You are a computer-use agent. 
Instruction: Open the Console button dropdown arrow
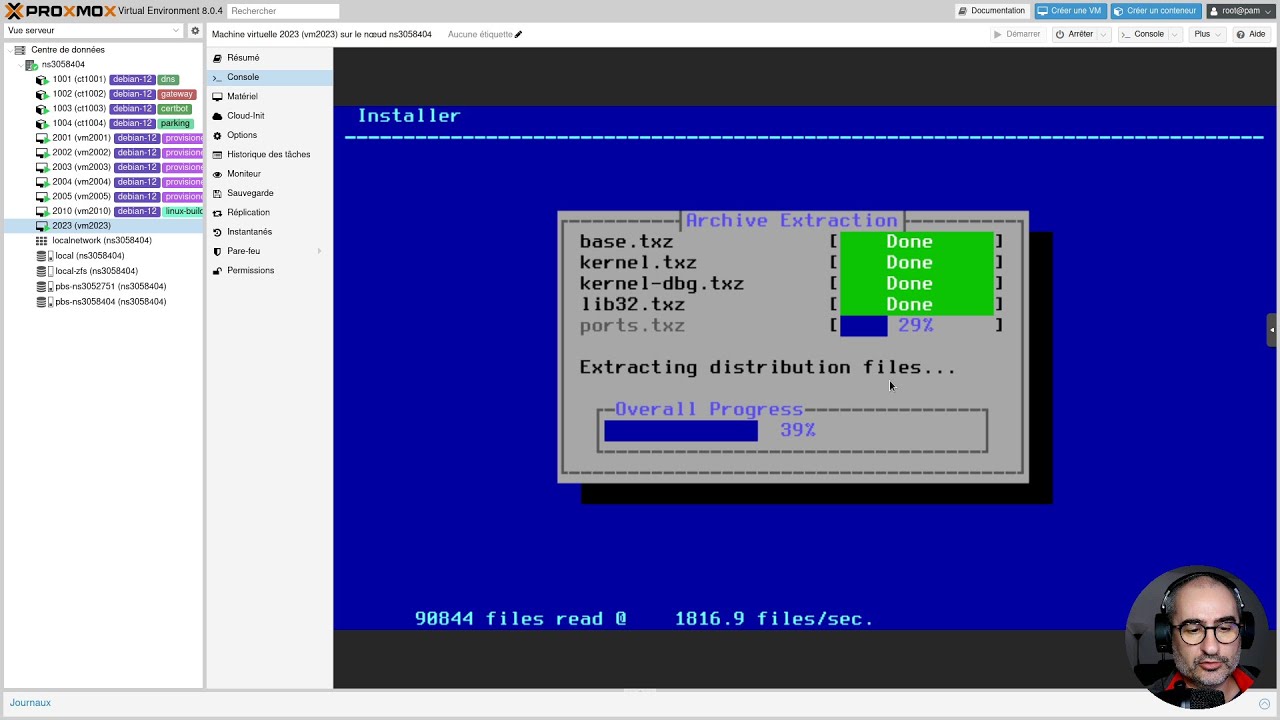pyautogui.click(x=1173, y=34)
